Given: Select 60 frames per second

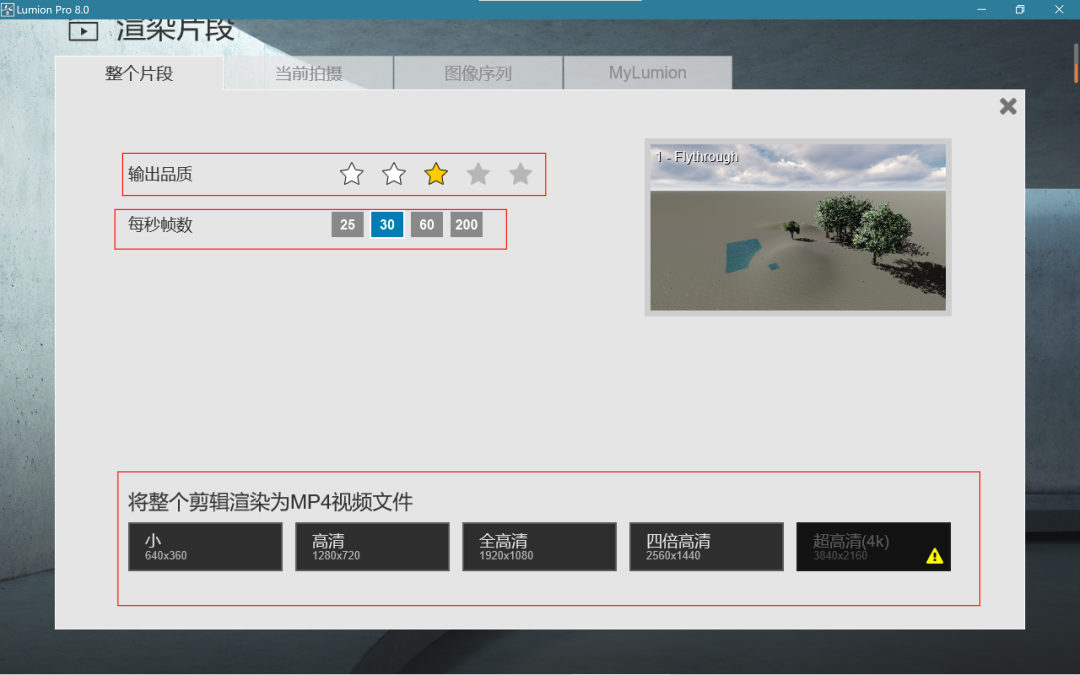Looking at the screenshot, I should pos(427,225).
